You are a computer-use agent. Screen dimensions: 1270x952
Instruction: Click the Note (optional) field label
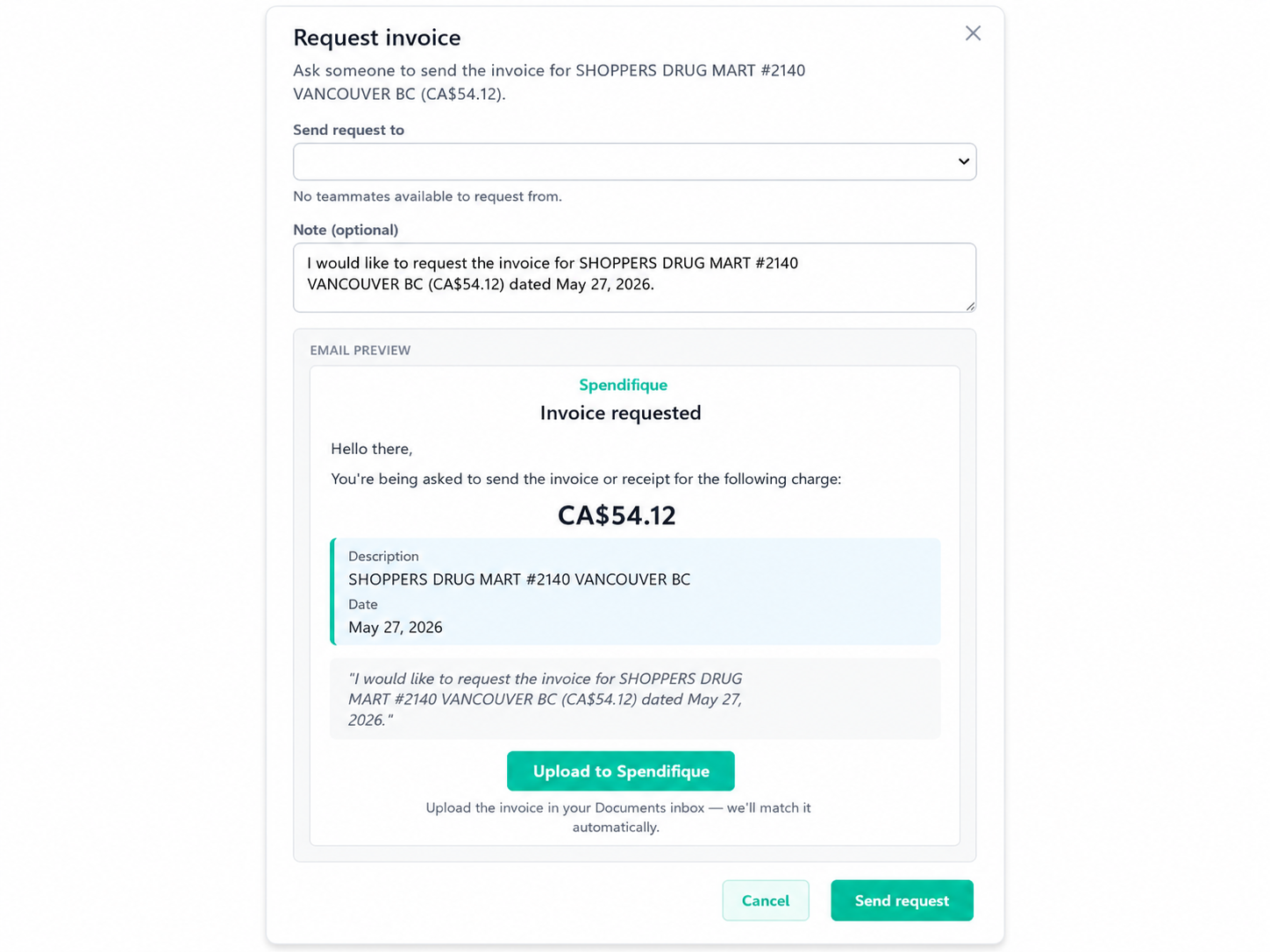(346, 230)
